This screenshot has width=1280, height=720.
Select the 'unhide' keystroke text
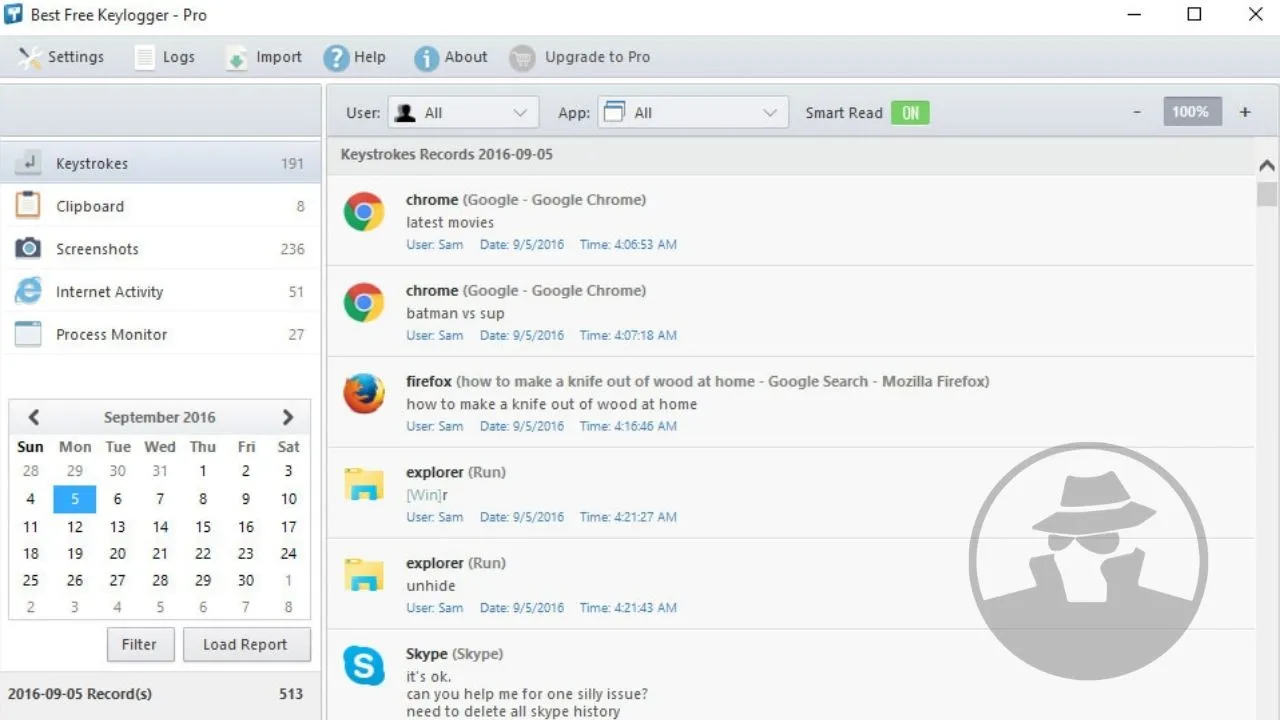(431, 586)
